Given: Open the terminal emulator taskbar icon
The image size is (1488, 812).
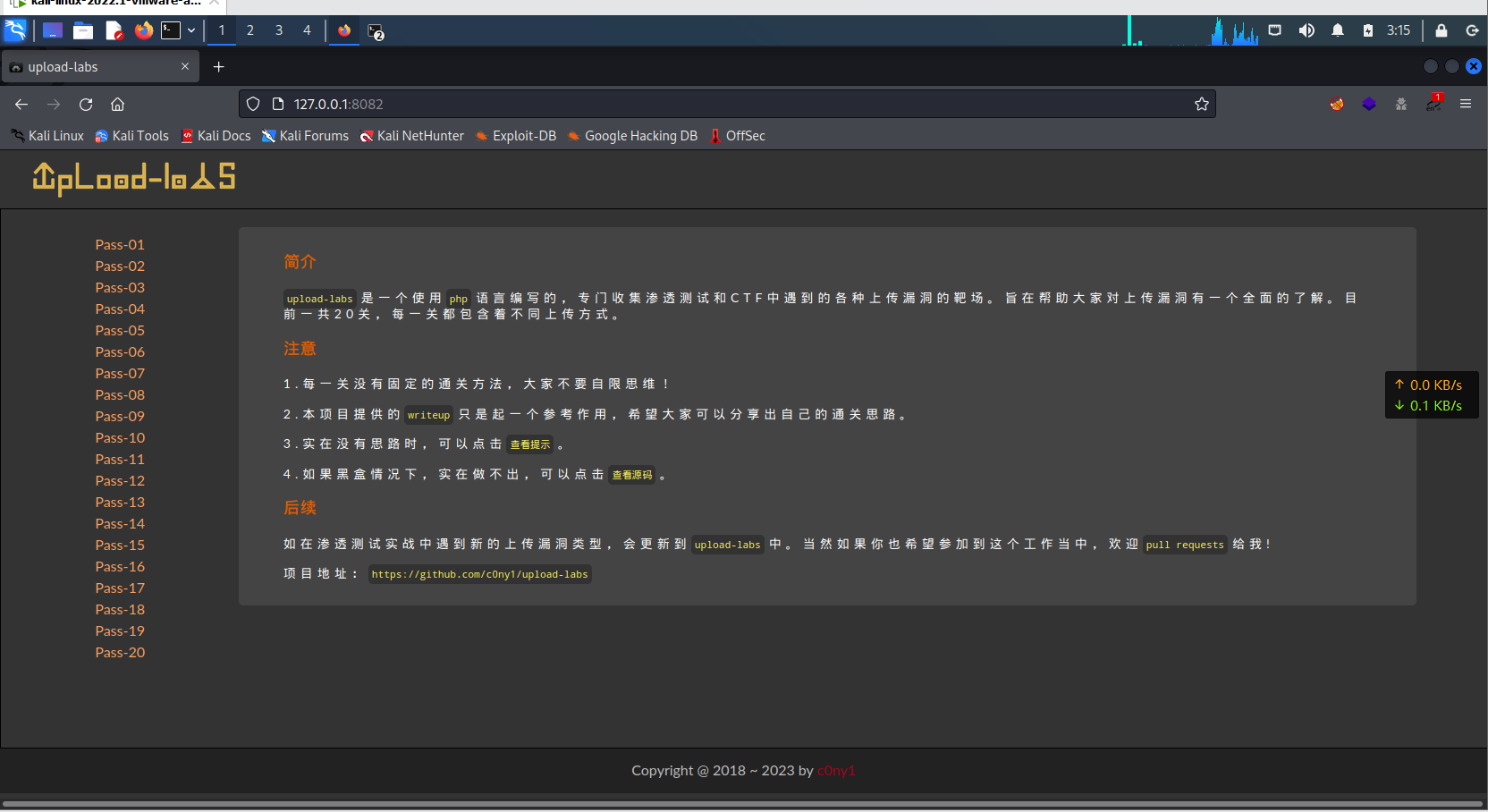Looking at the screenshot, I should click(171, 30).
